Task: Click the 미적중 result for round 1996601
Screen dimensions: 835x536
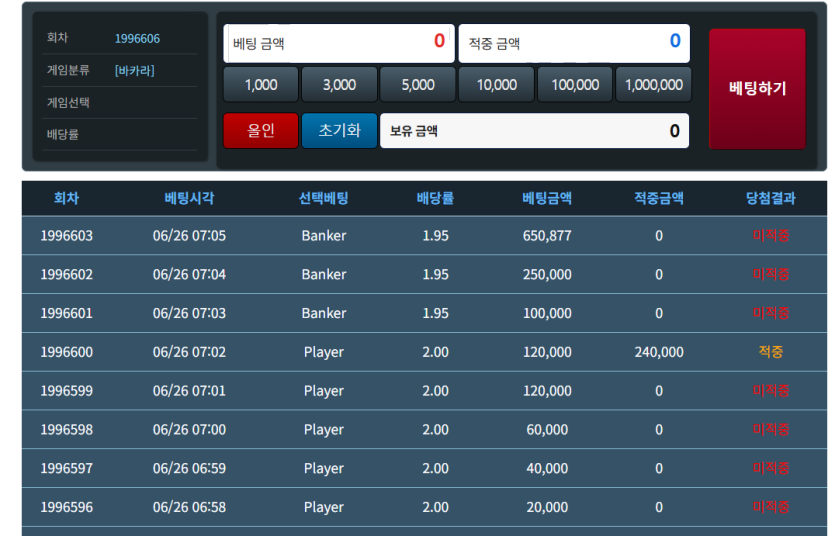Action: pos(771,313)
